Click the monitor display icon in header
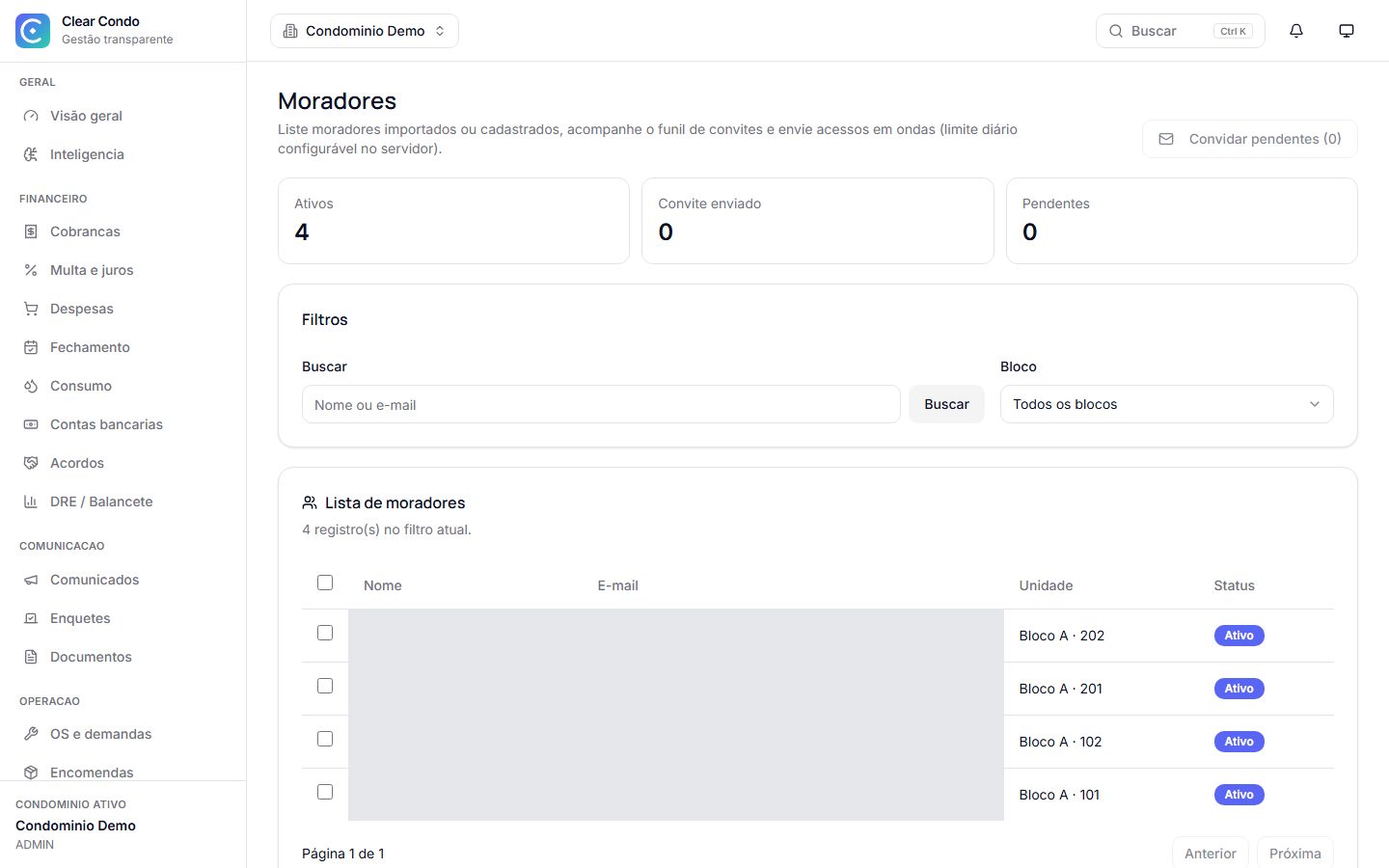Screen dimensions: 1389x868 (x=1347, y=31)
